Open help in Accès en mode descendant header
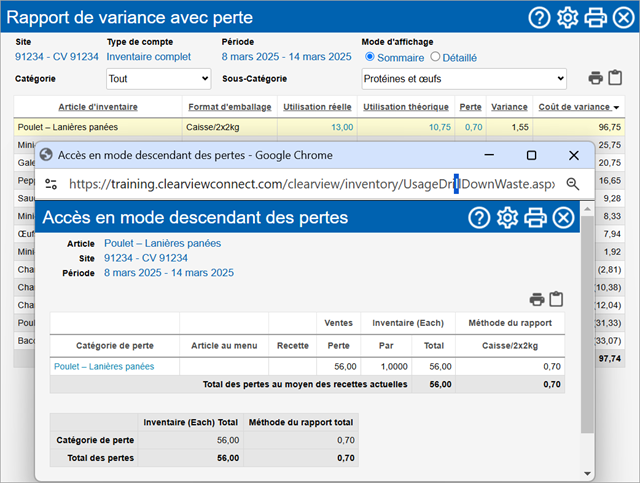The image size is (640, 483). point(479,218)
